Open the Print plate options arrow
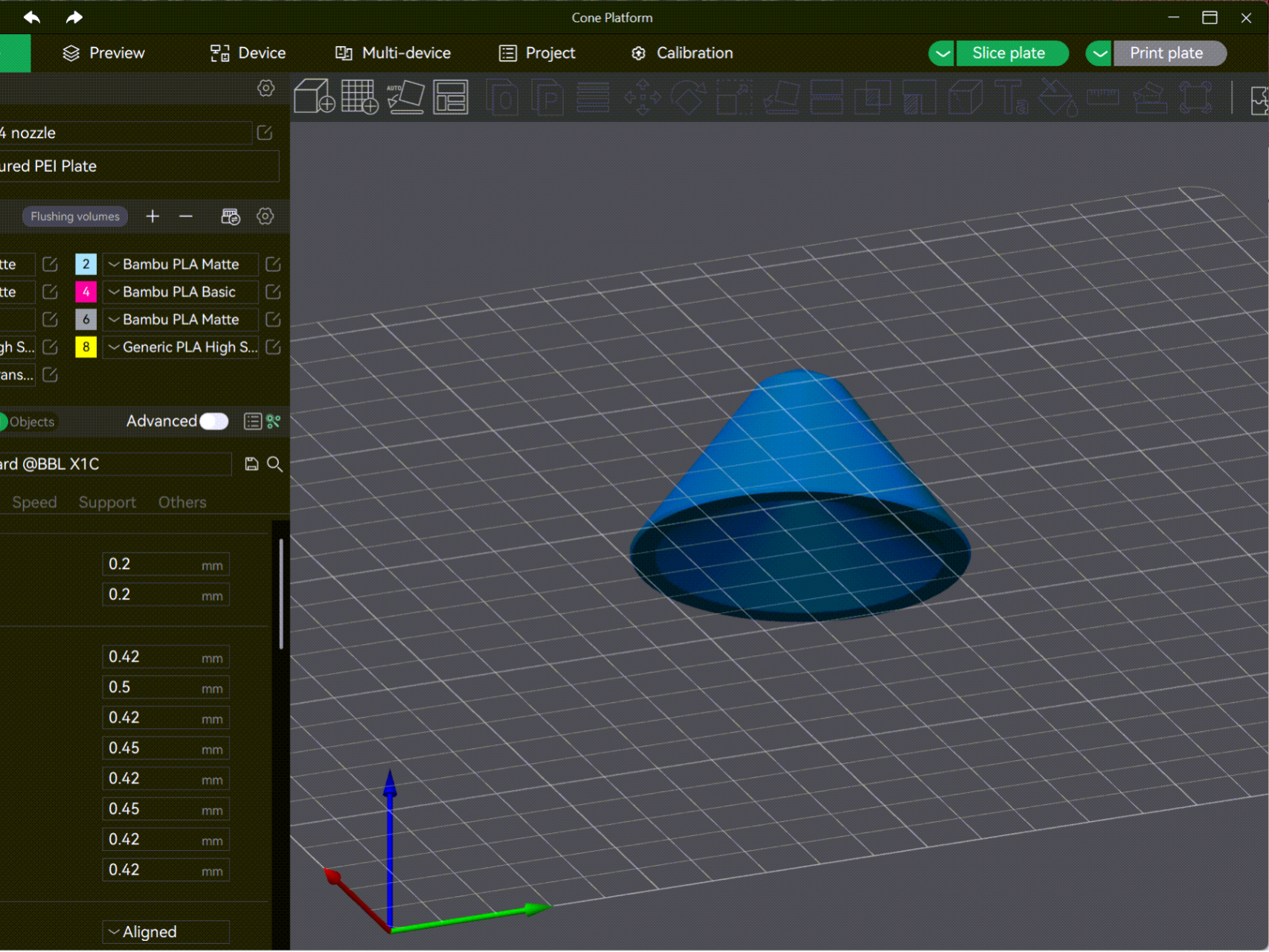The height and width of the screenshot is (952, 1269). [x=1099, y=54]
